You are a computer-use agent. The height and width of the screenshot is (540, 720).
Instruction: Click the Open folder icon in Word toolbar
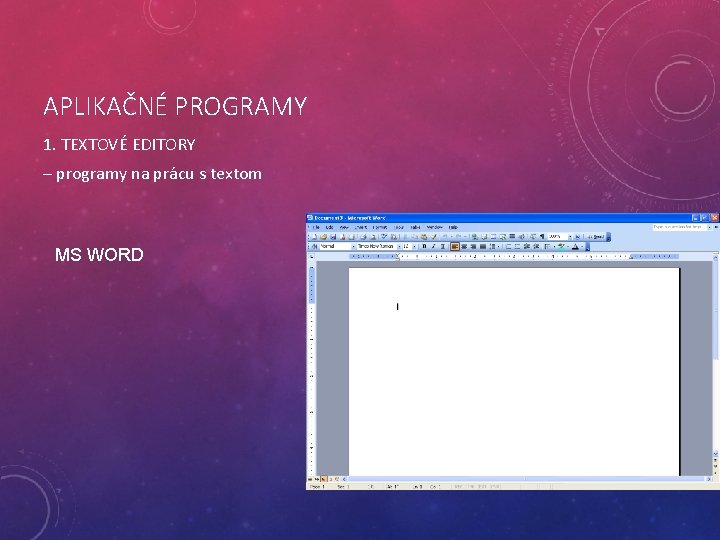[323, 237]
